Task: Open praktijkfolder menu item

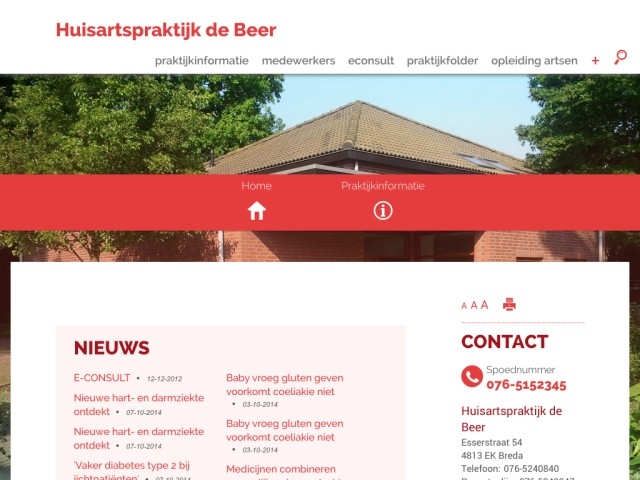Action: click(x=442, y=61)
